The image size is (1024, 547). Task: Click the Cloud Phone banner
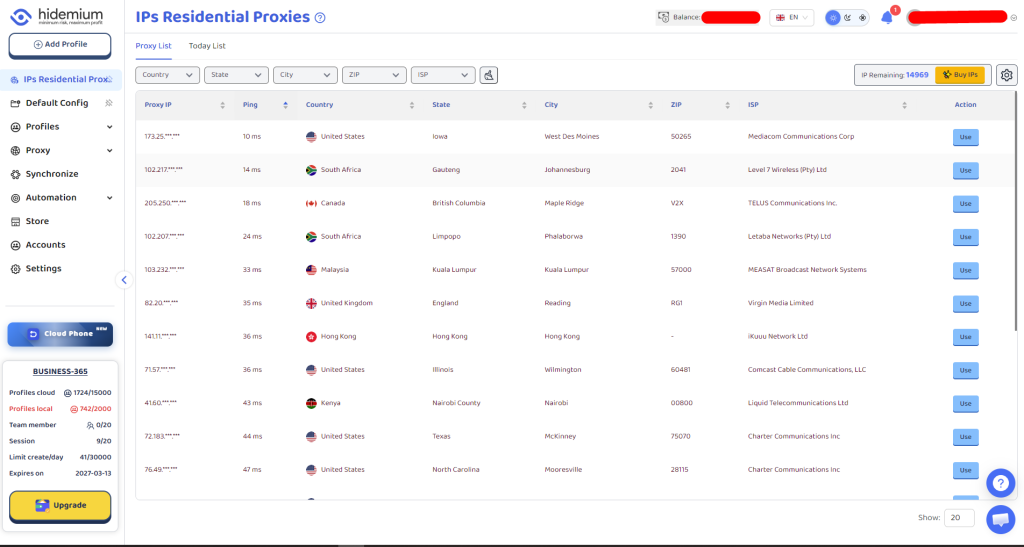click(60, 334)
